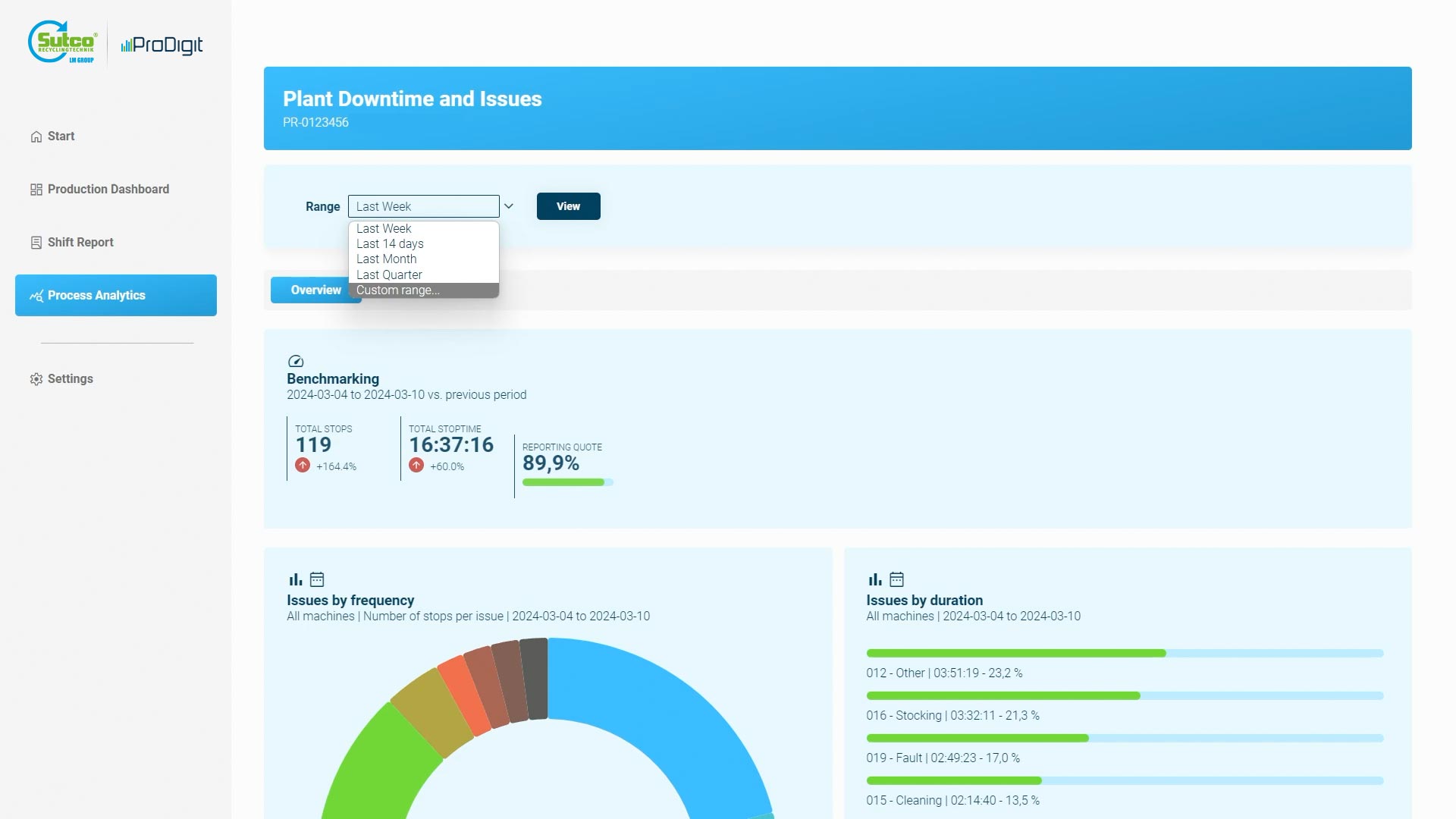Click the orange donut chart segment
1456x819 pixels.
(465, 695)
